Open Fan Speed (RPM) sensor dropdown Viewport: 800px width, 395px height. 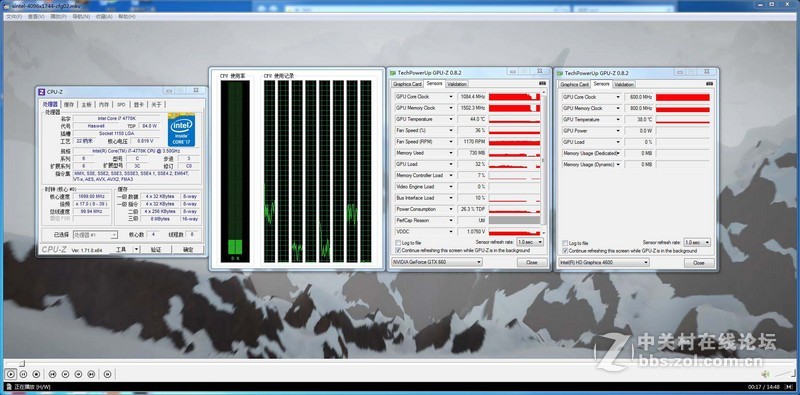pyautogui.click(x=451, y=141)
